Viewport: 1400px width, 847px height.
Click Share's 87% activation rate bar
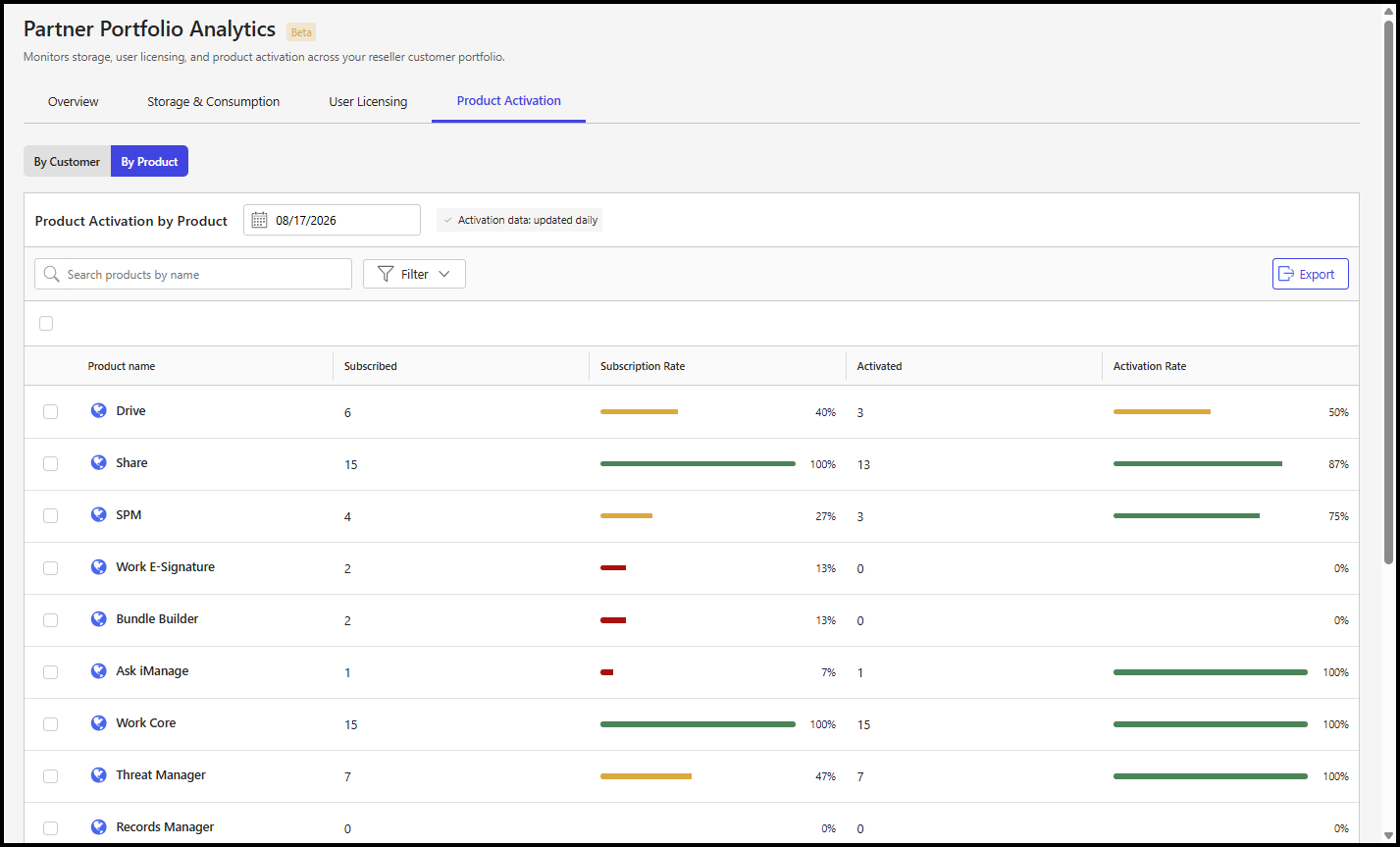(1198, 463)
